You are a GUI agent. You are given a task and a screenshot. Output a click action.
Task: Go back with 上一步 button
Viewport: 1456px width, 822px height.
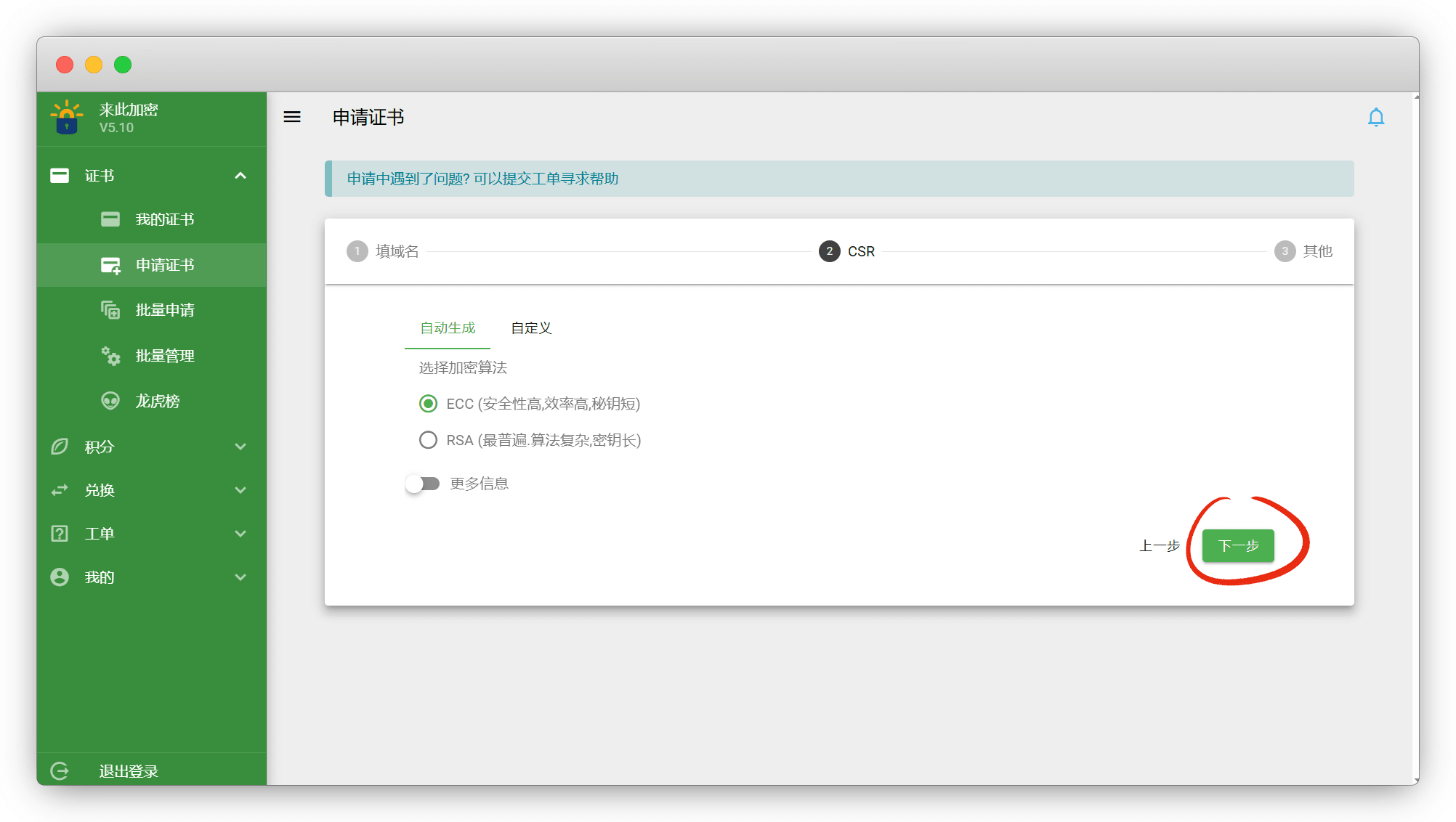[1159, 545]
